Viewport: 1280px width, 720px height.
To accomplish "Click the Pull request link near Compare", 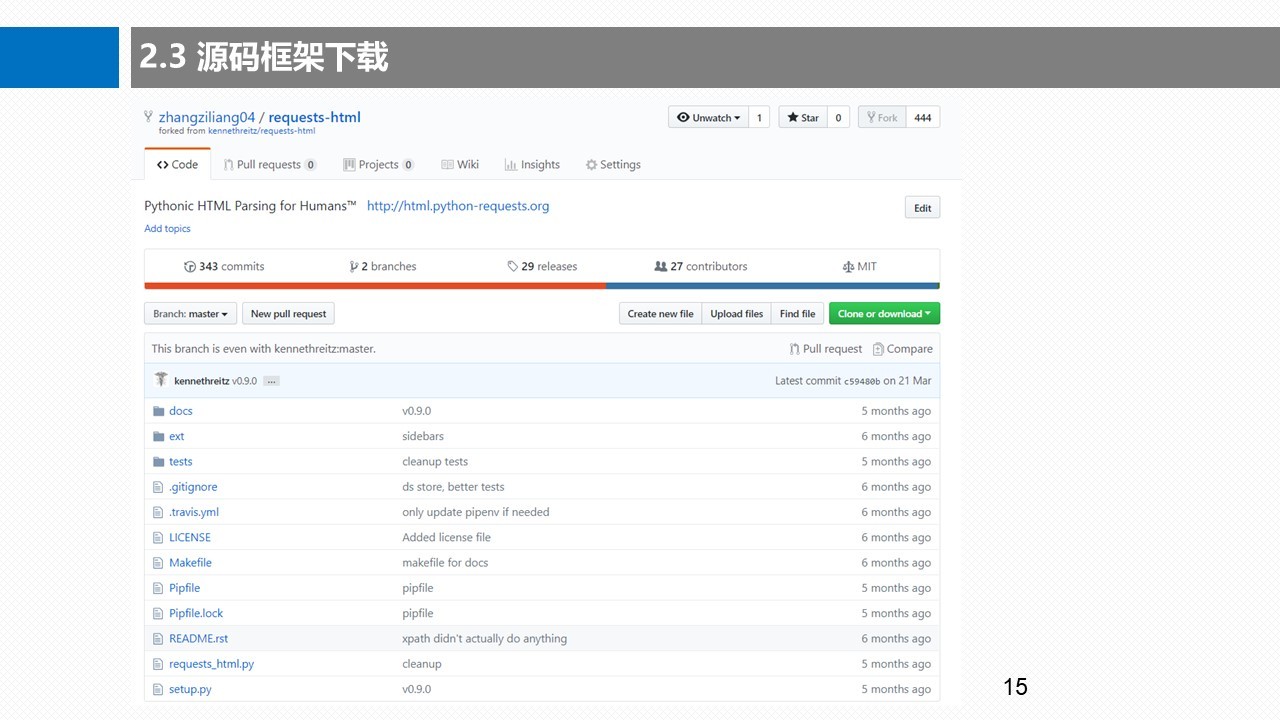I will pyautogui.click(x=825, y=349).
